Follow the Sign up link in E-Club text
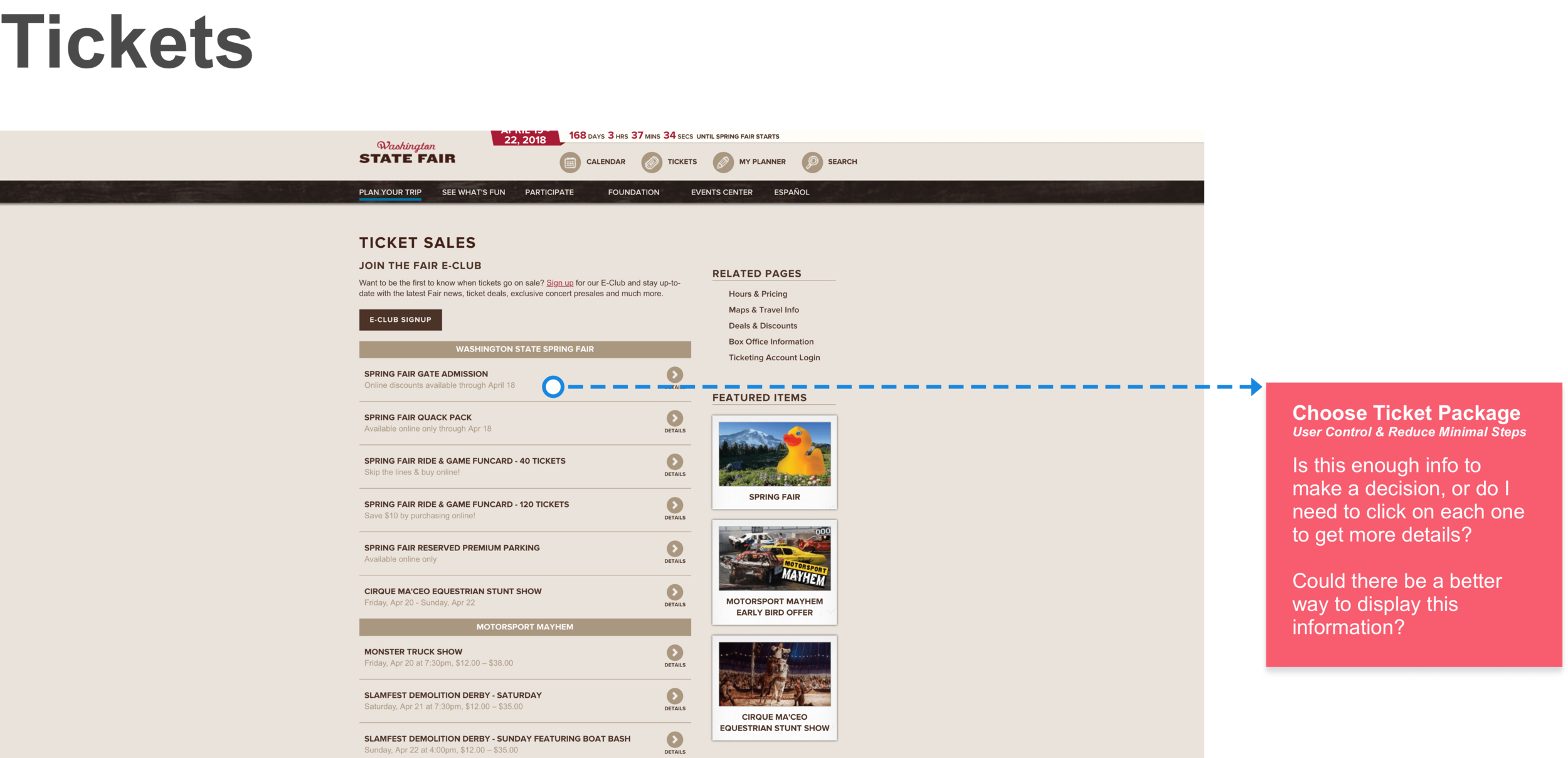1568x758 pixels. pos(559,283)
